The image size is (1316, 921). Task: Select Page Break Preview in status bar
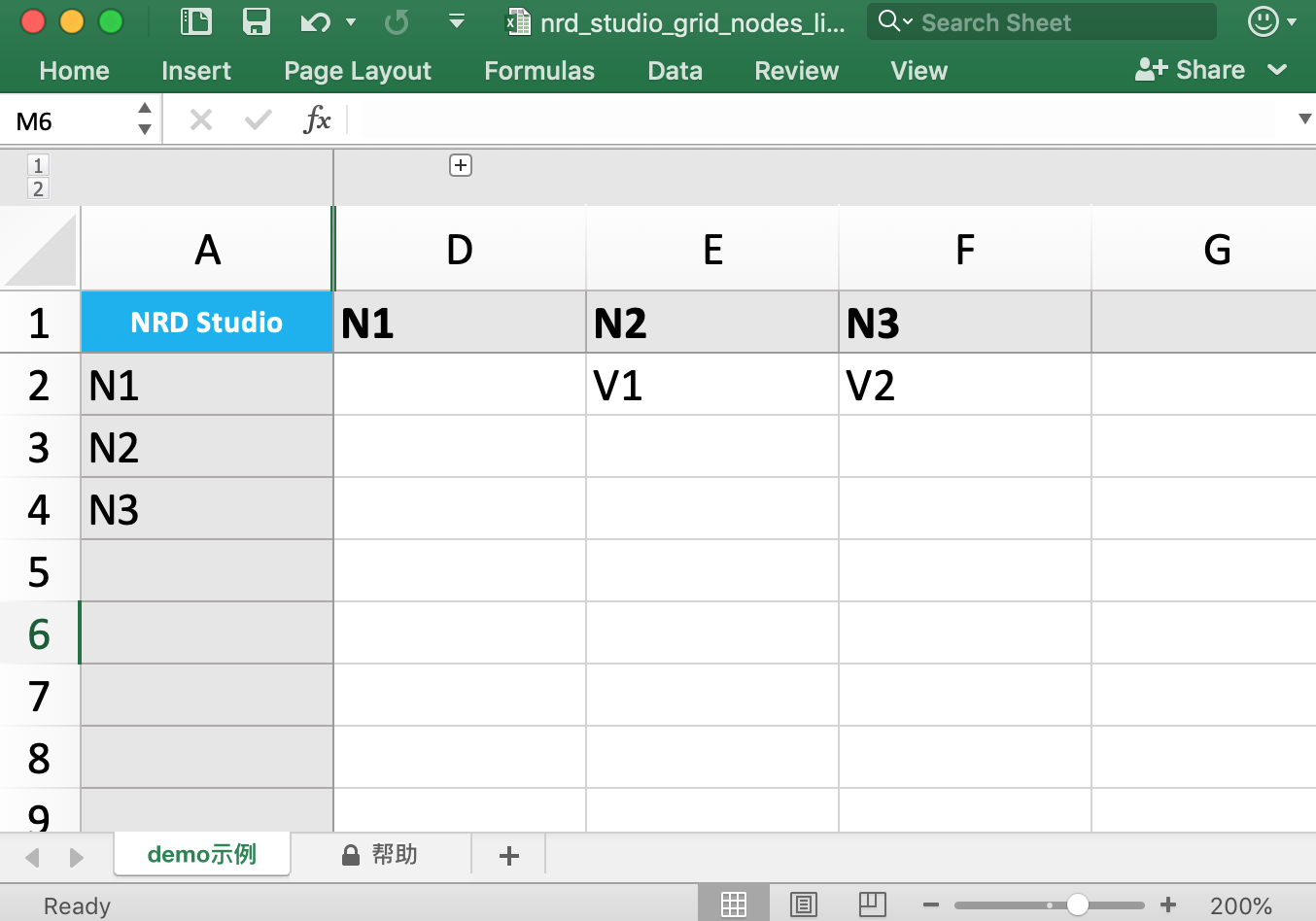(872, 904)
